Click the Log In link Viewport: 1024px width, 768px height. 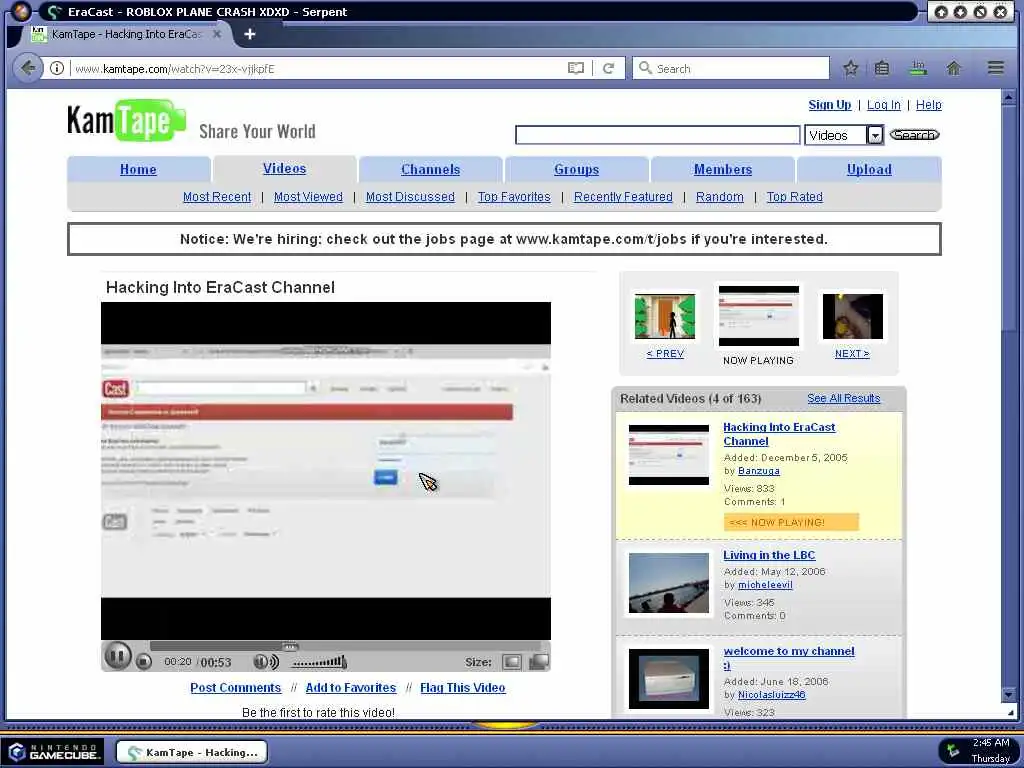[x=884, y=104]
